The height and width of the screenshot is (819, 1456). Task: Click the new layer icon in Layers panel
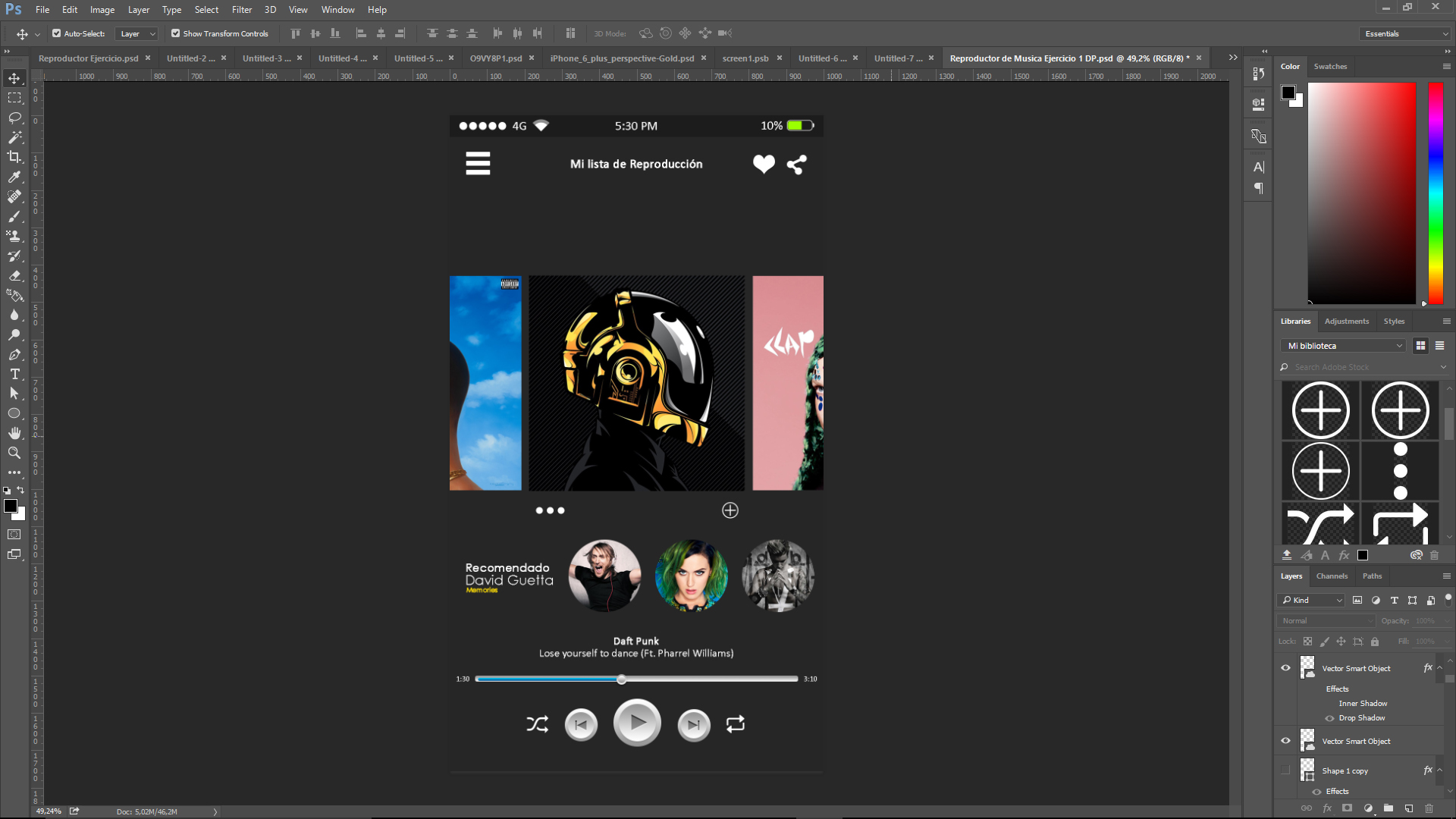[x=1408, y=808]
